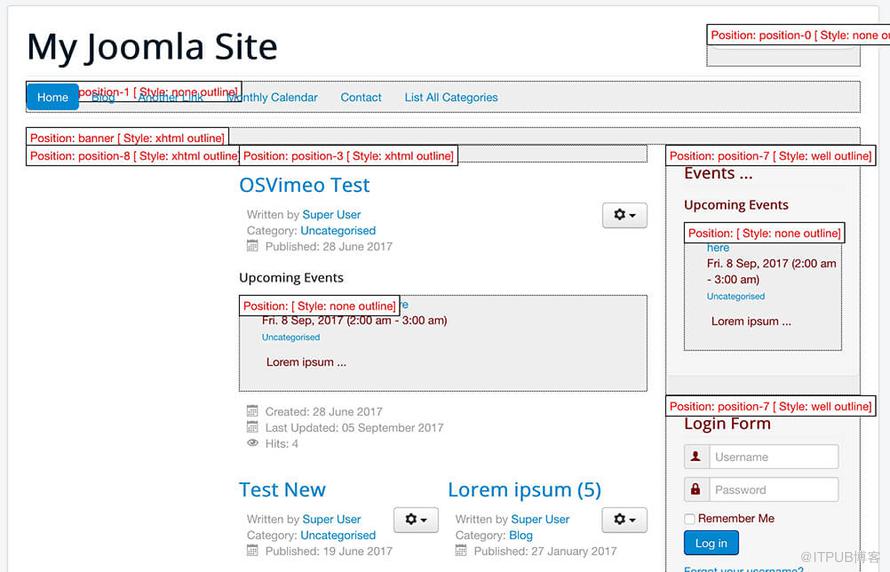Select the Home menu item
The image size is (890, 572).
(53, 97)
